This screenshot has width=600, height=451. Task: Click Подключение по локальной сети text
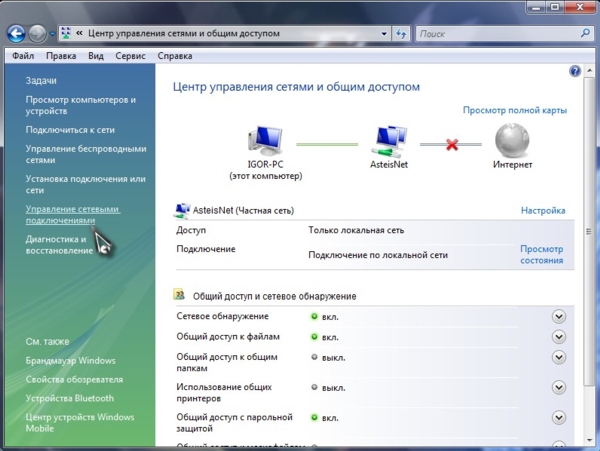(378, 255)
